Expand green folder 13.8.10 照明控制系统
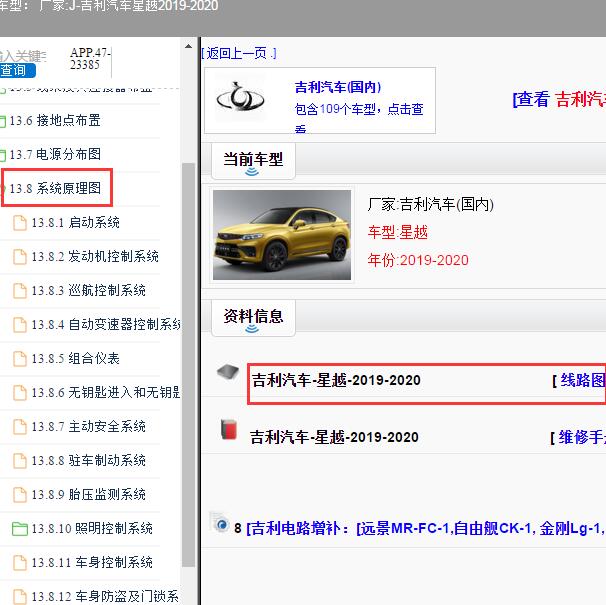The image size is (606, 605). [x=20, y=529]
